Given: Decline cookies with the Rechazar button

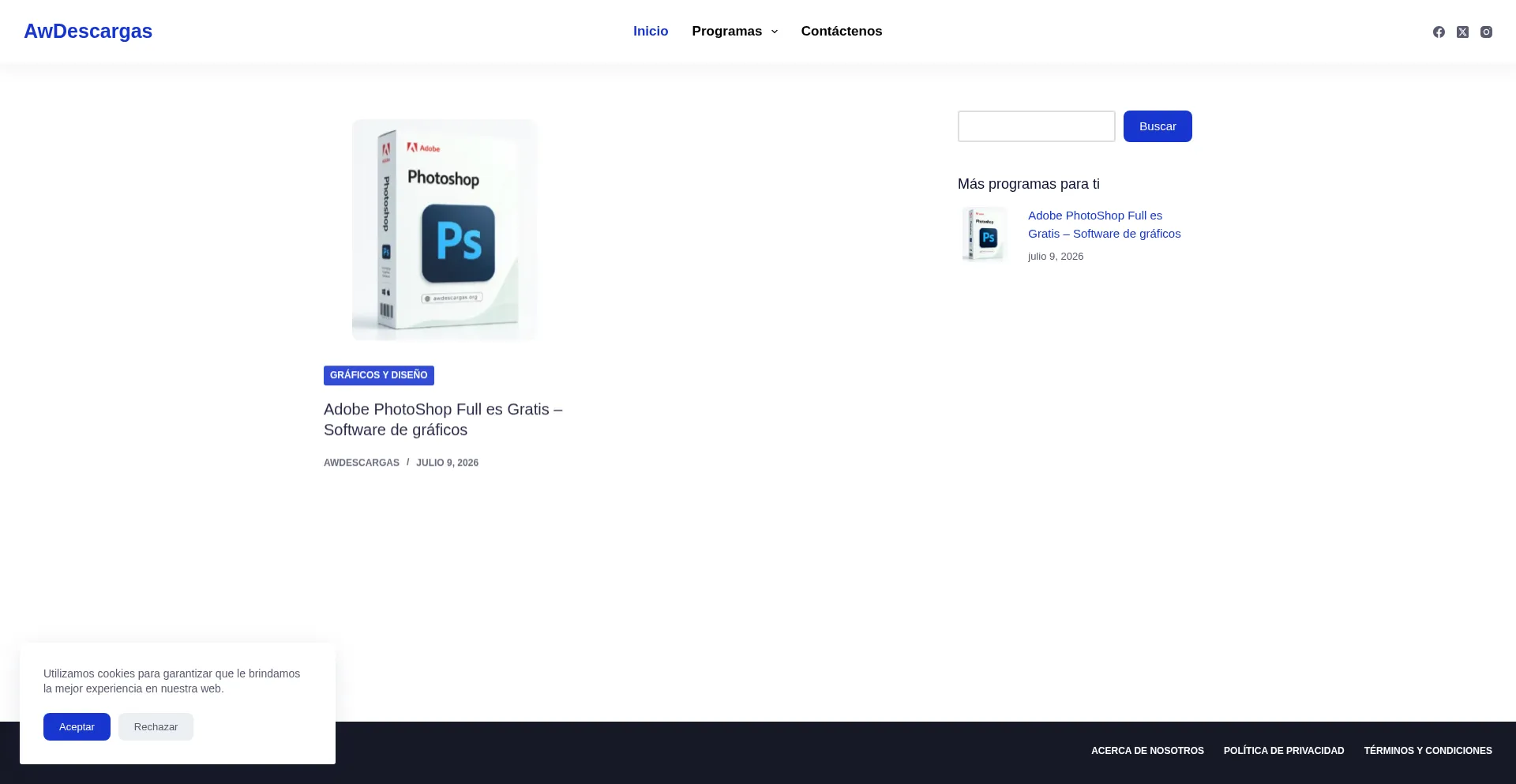Looking at the screenshot, I should click(156, 726).
